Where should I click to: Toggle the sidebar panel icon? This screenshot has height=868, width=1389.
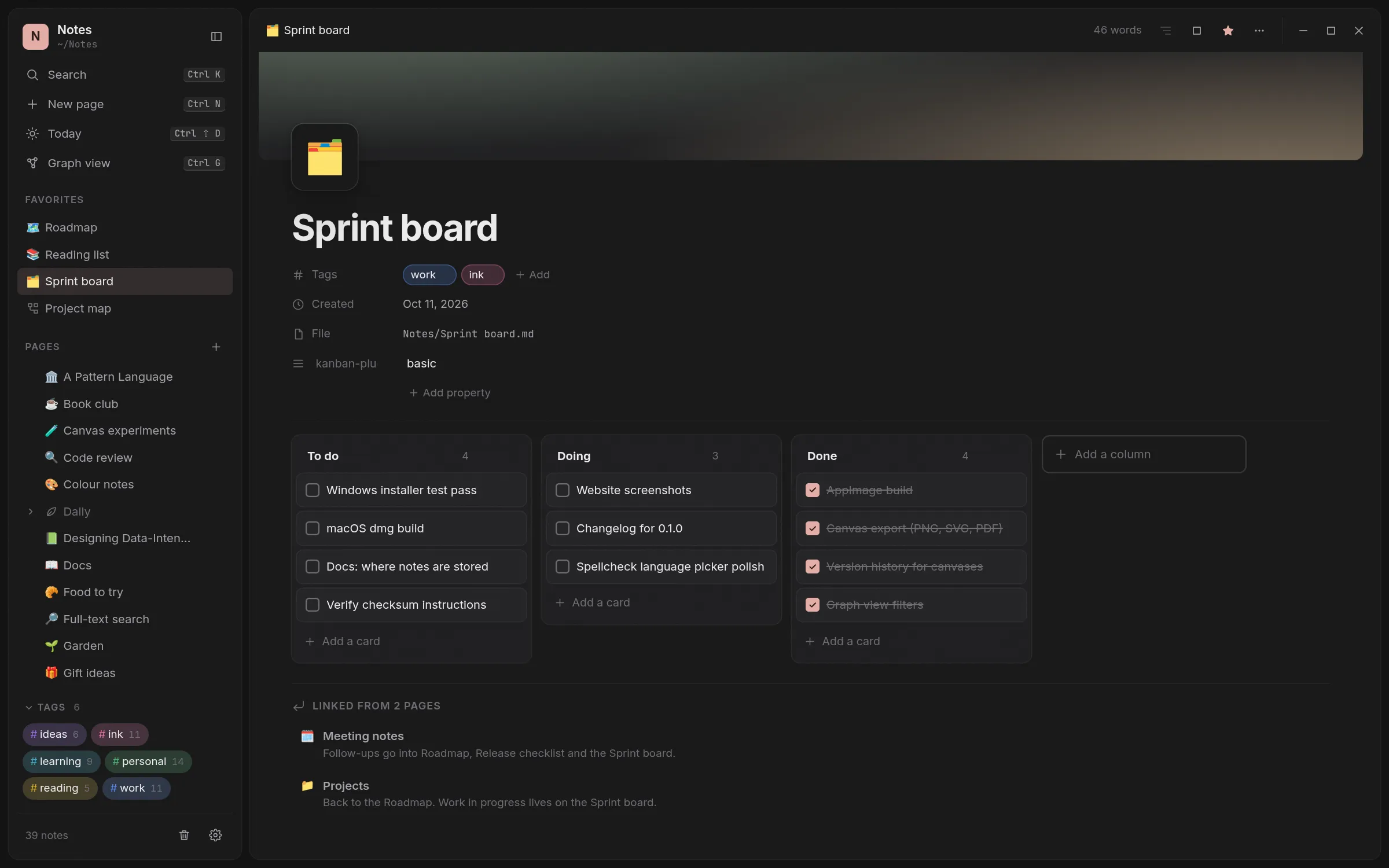coord(216,36)
